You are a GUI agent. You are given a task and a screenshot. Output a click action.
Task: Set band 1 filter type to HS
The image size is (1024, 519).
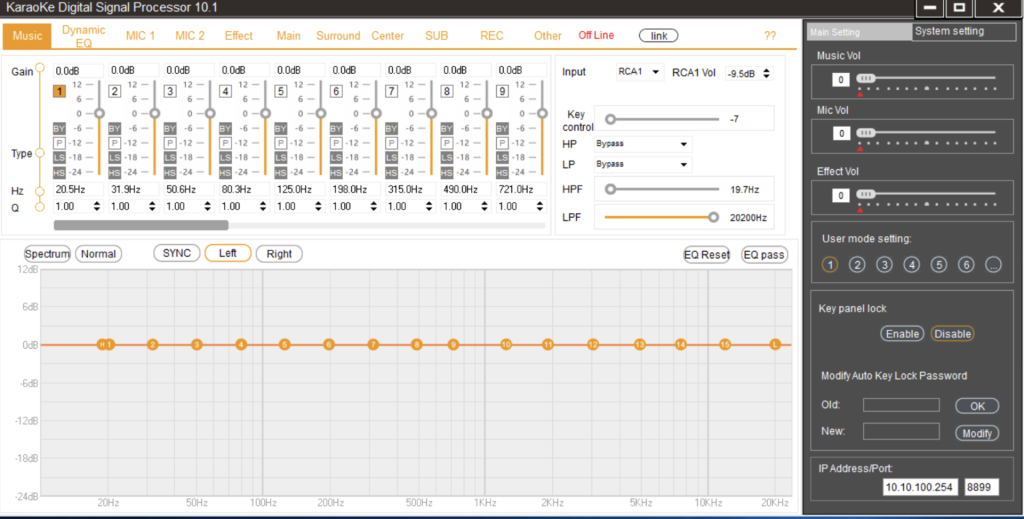pyautogui.click(x=58, y=172)
